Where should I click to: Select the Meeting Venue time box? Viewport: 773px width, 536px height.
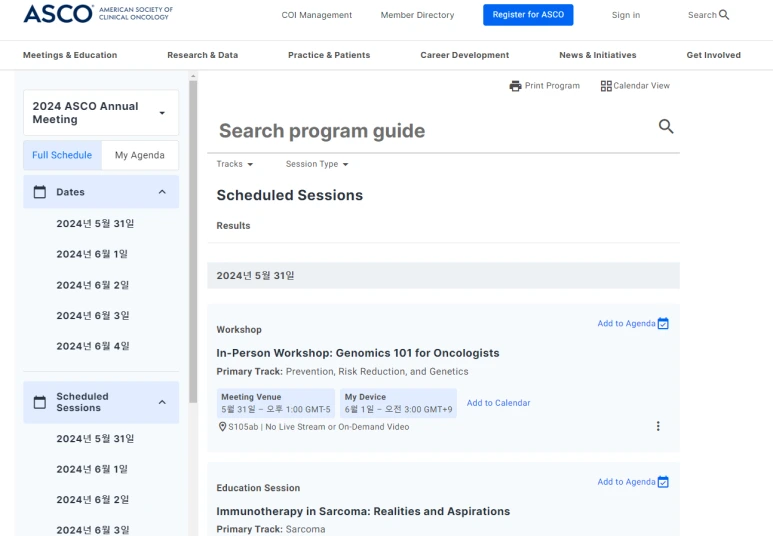(276, 403)
